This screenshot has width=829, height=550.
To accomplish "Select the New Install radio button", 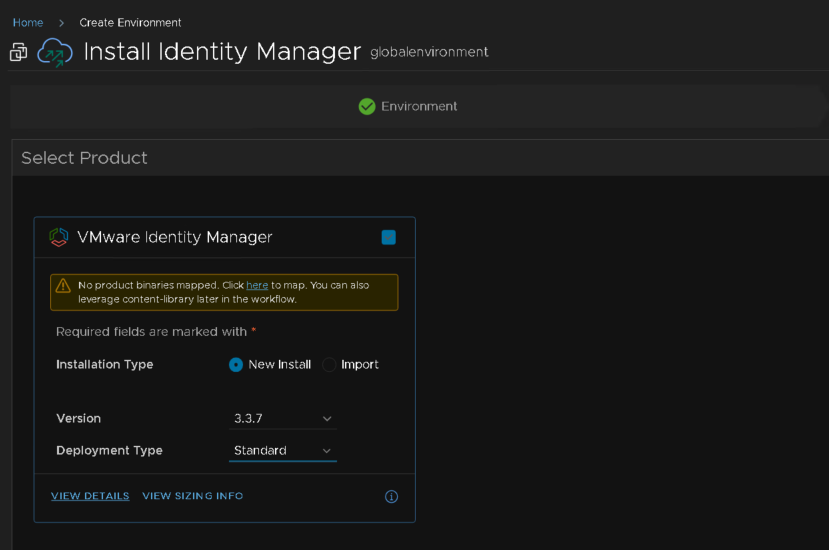I will click(236, 365).
